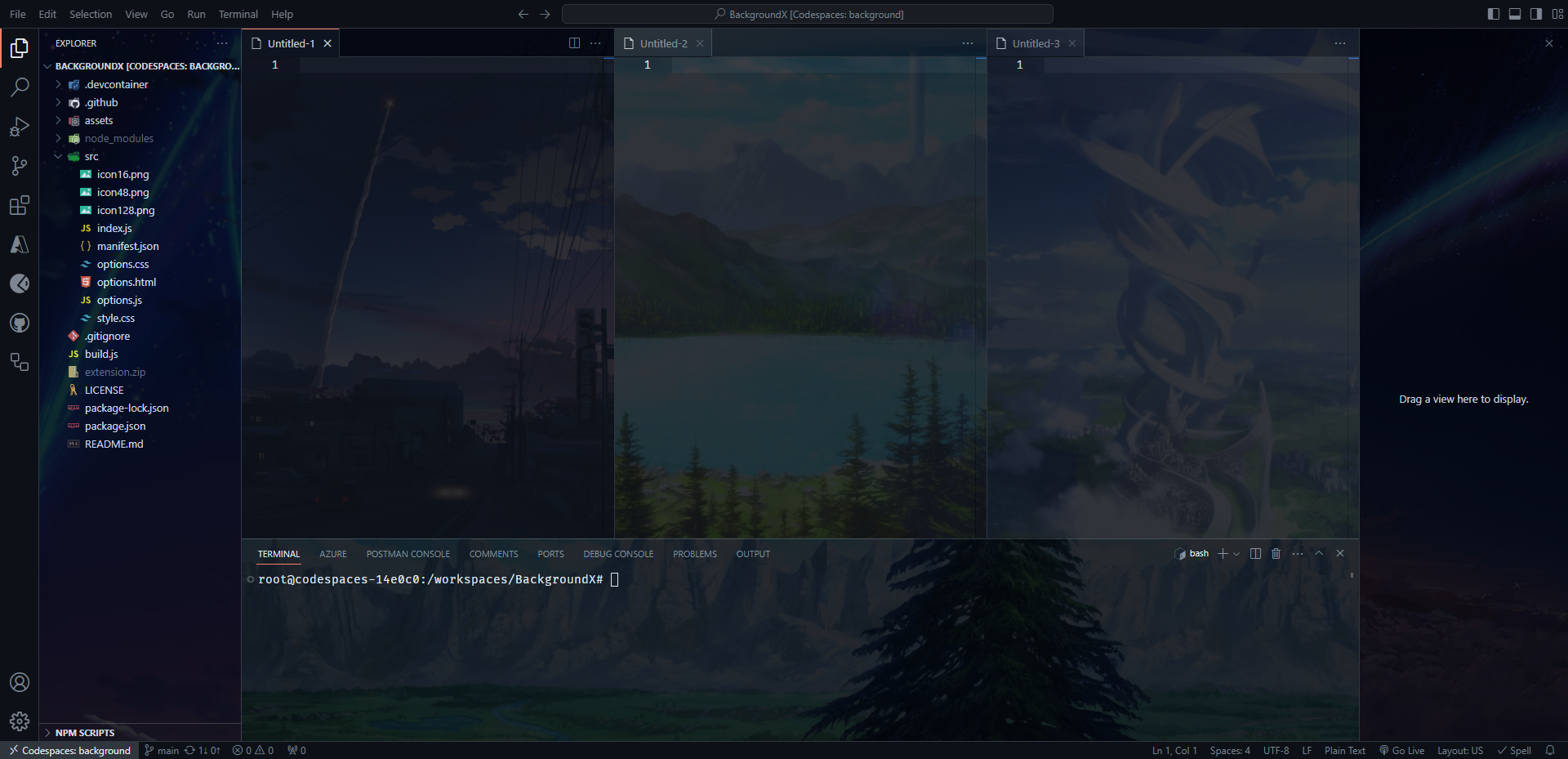The height and width of the screenshot is (759, 1568).
Task: Switch to the Untitled-2 tab
Action: [x=662, y=43]
